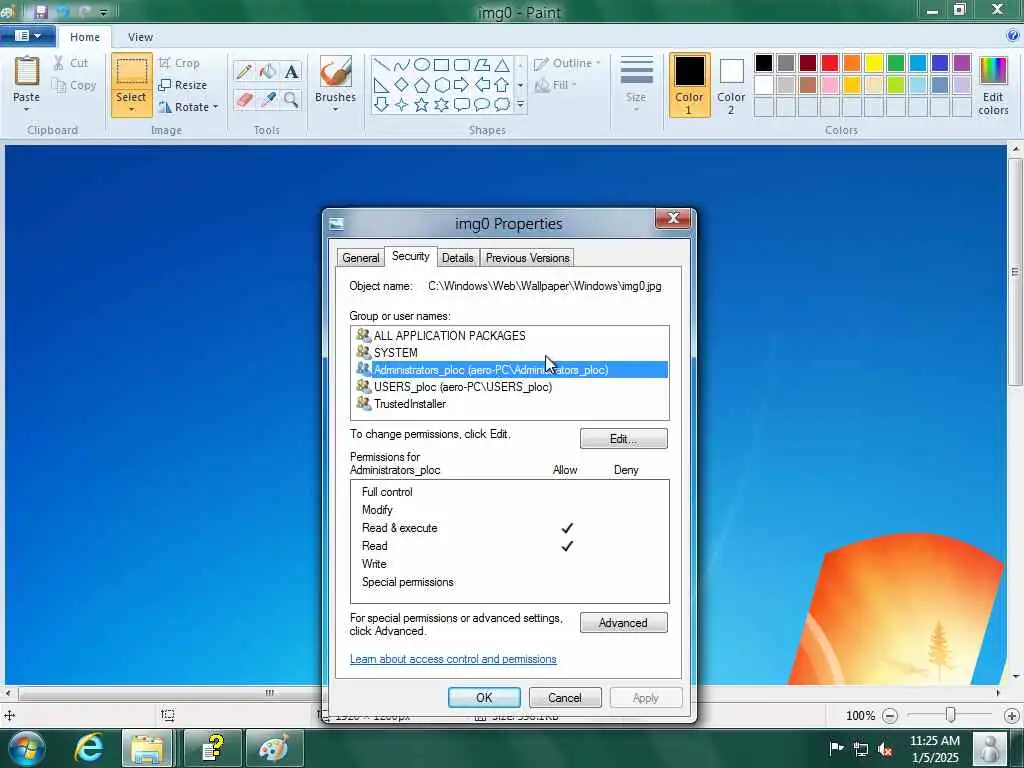The image size is (1024, 768).
Task: Click the Start button
Action: coord(27,748)
